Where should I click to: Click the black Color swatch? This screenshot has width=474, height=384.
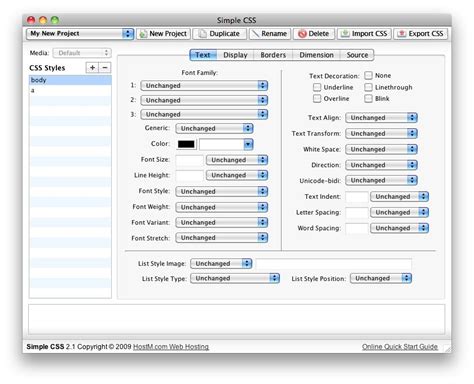click(x=186, y=144)
